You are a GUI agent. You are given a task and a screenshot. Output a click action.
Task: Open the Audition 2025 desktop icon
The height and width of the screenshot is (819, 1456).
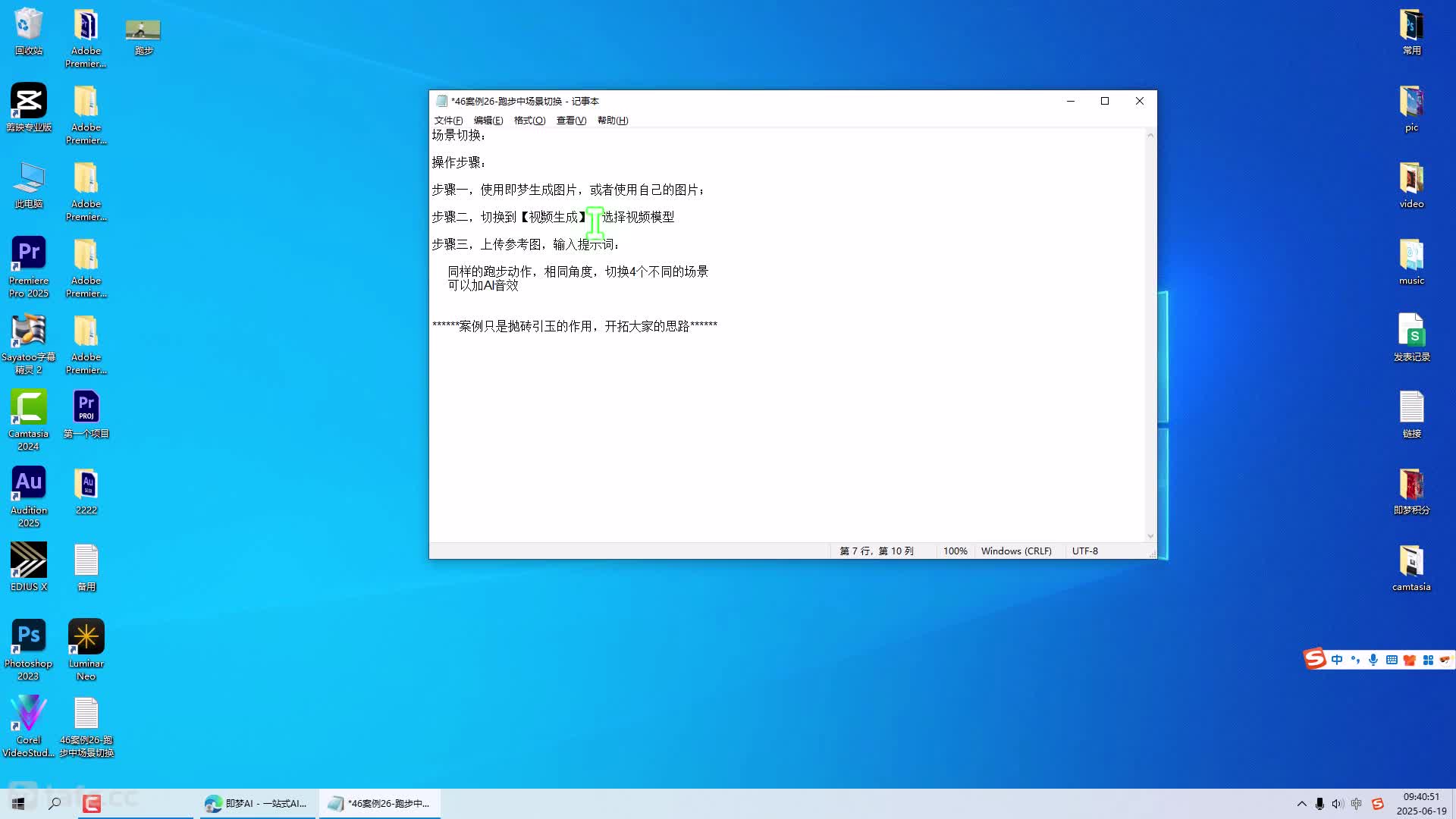click(28, 485)
